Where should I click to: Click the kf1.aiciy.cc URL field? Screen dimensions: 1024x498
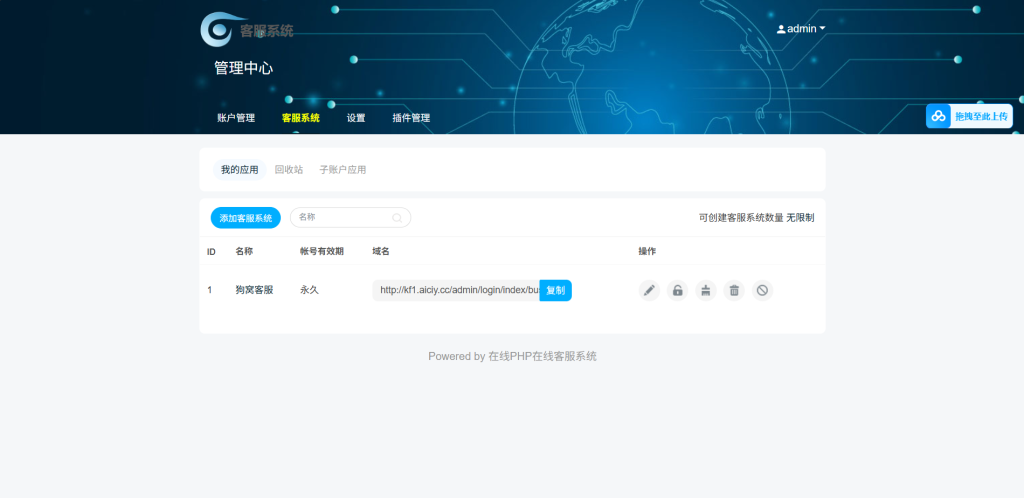(x=456, y=290)
